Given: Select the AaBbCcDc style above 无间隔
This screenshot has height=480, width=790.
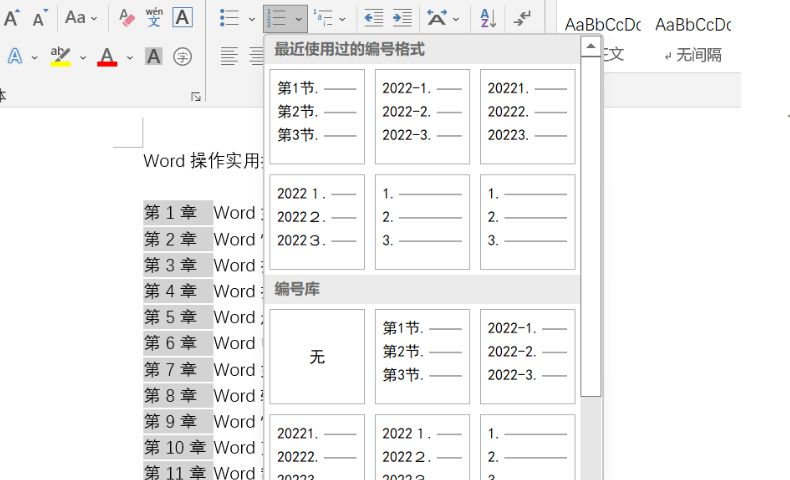Looking at the screenshot, I should coord(693,24).
